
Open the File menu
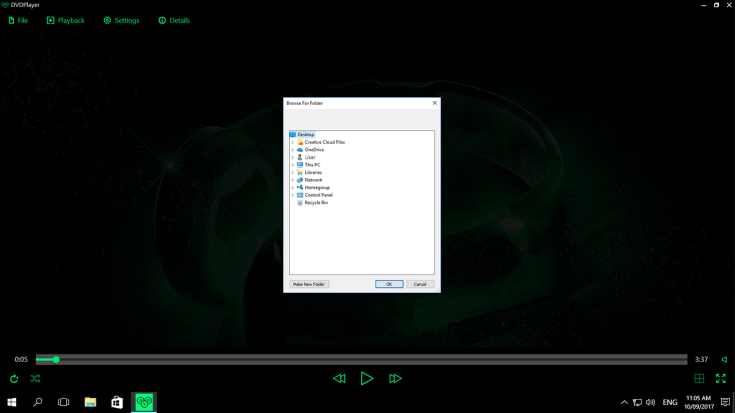point(18,20)
